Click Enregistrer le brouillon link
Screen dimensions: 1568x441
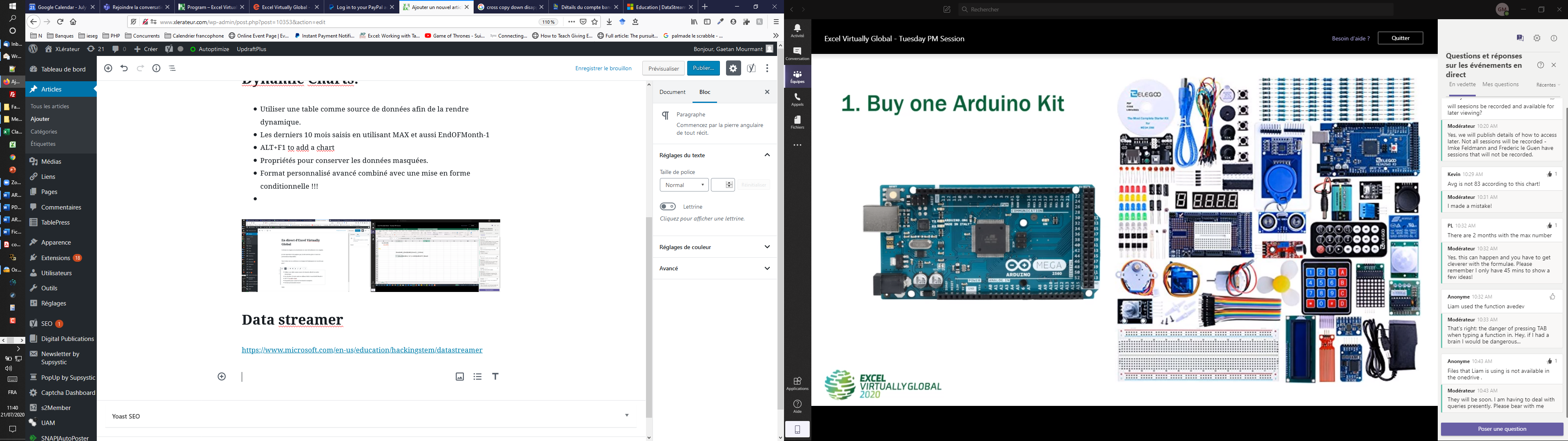603,68
